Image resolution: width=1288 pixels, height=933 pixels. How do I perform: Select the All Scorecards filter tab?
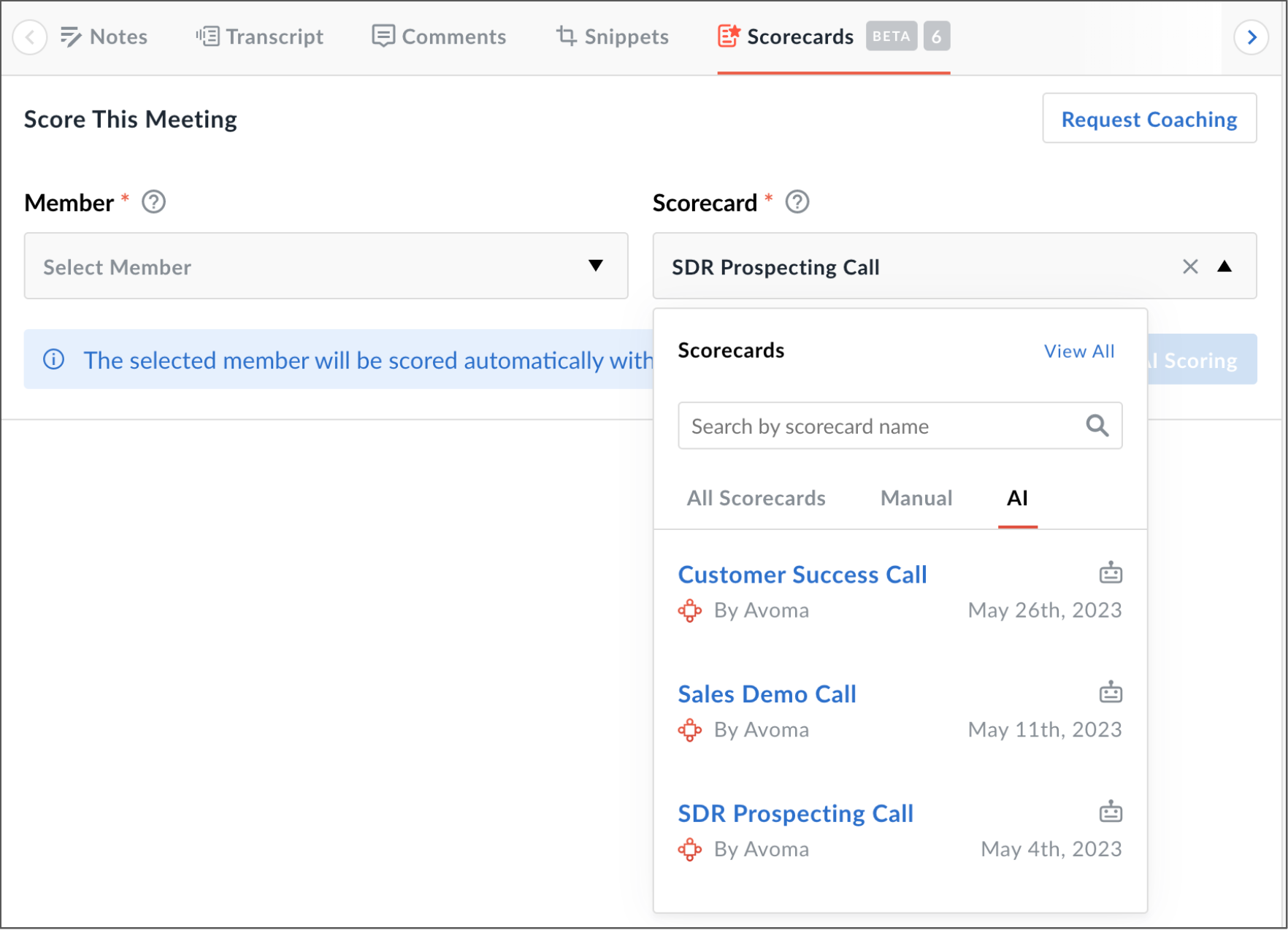[x=756, y=498]
